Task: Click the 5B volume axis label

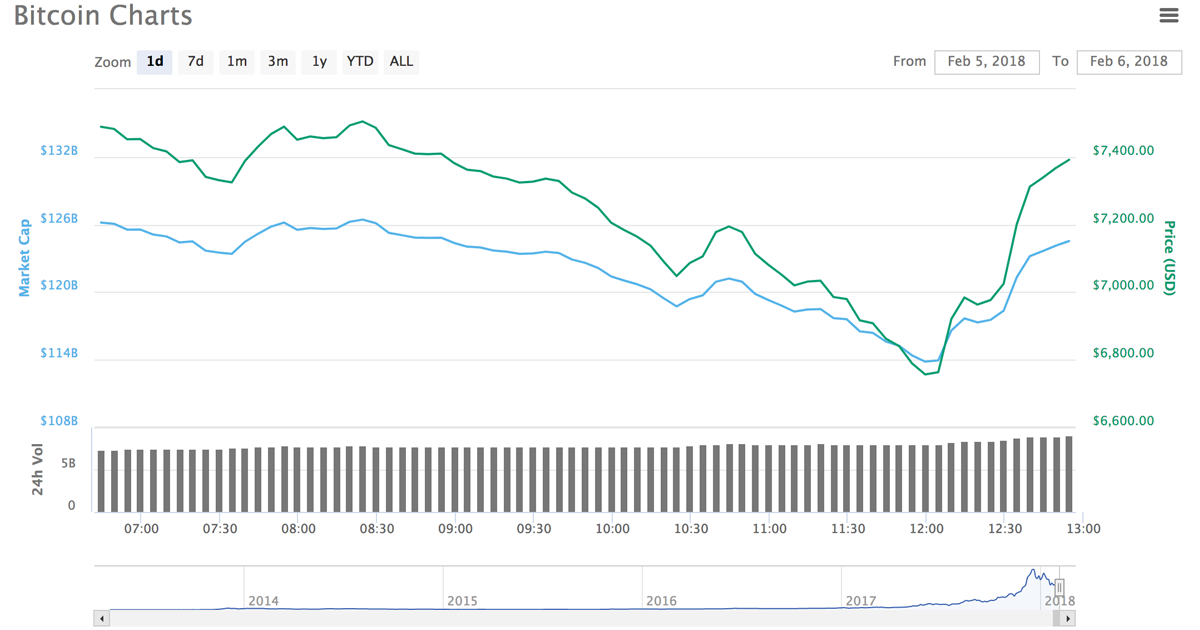Action: (68, 463)
